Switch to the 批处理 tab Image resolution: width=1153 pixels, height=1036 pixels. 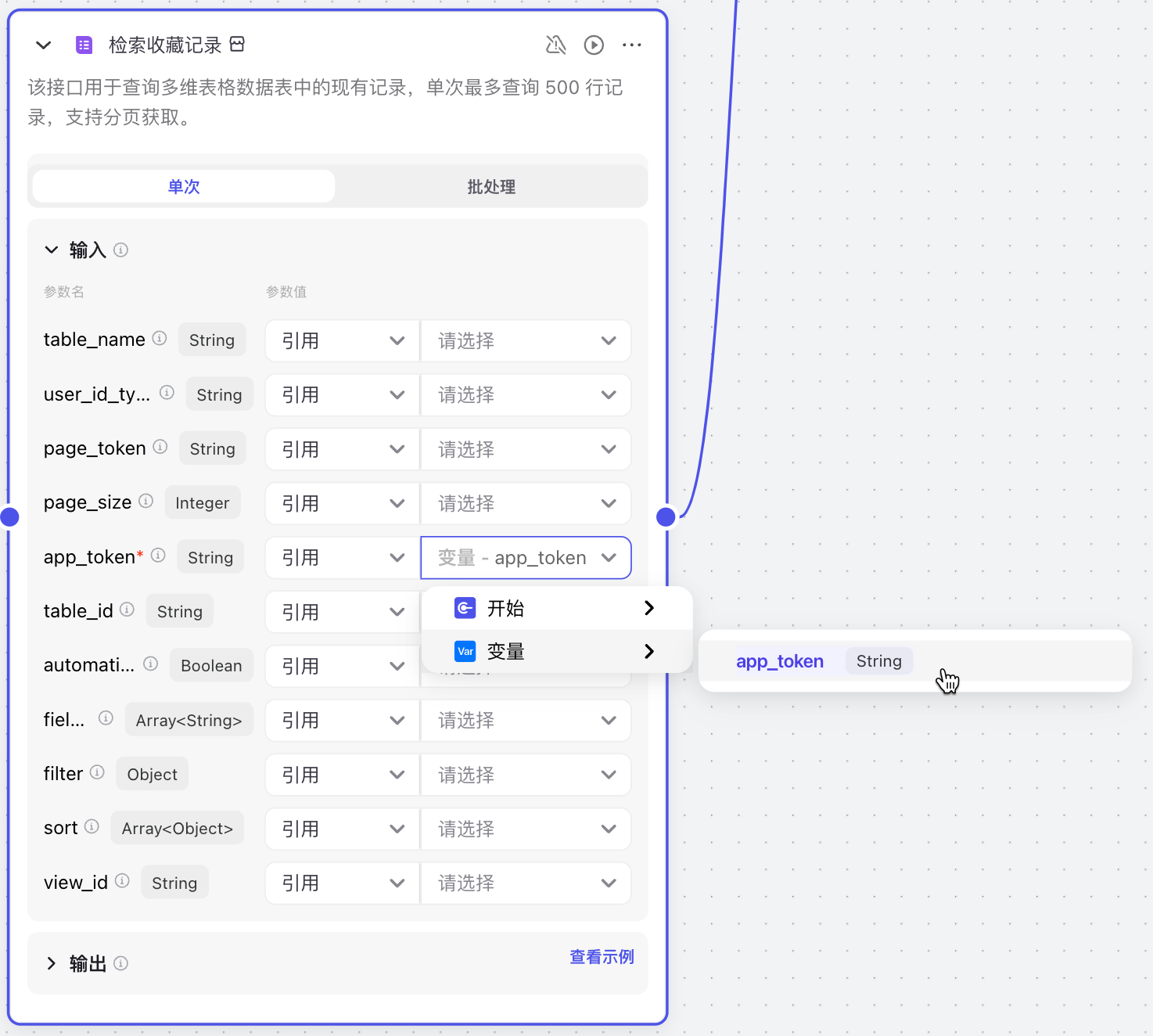(490, 187)
